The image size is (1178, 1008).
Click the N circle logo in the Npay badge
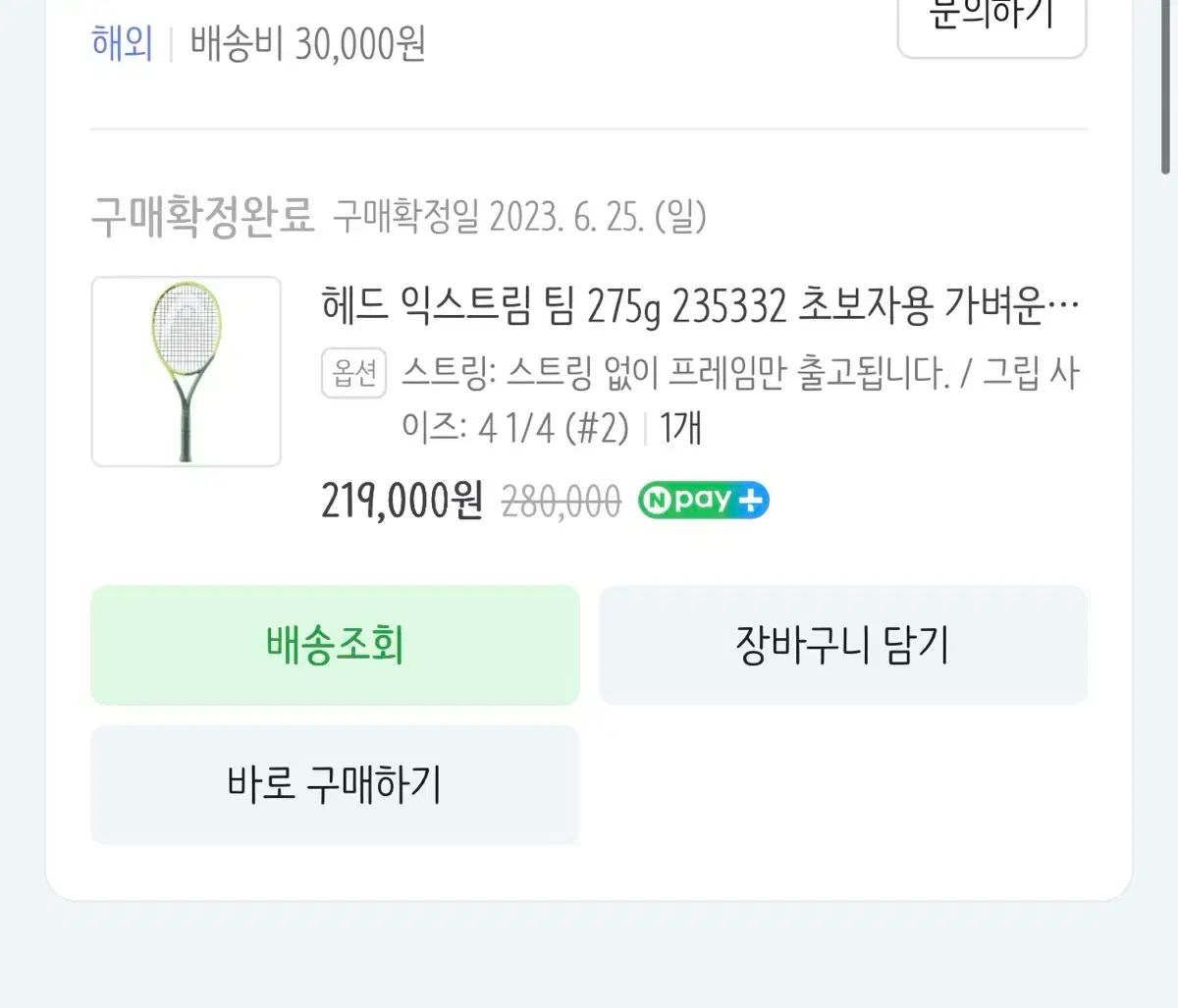point(656,501)
